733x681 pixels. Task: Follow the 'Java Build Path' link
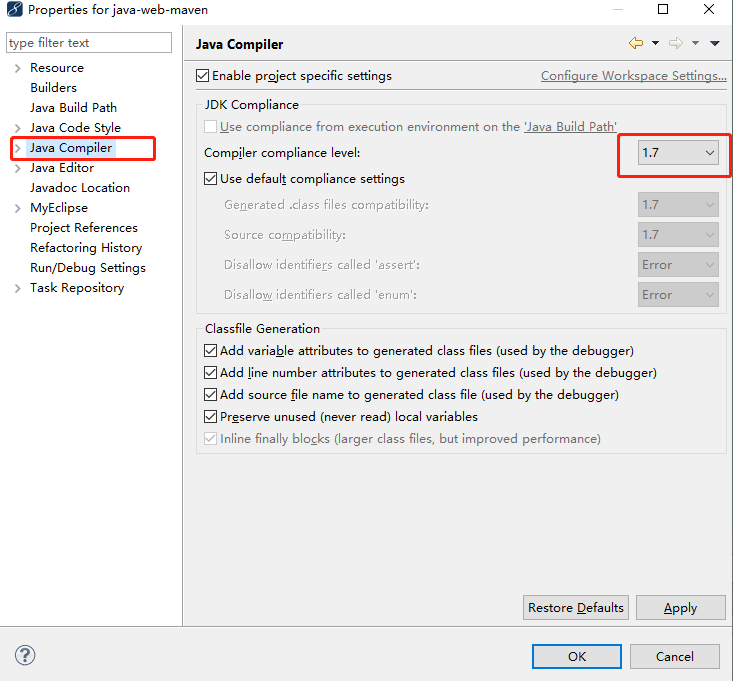click(570, 127)
